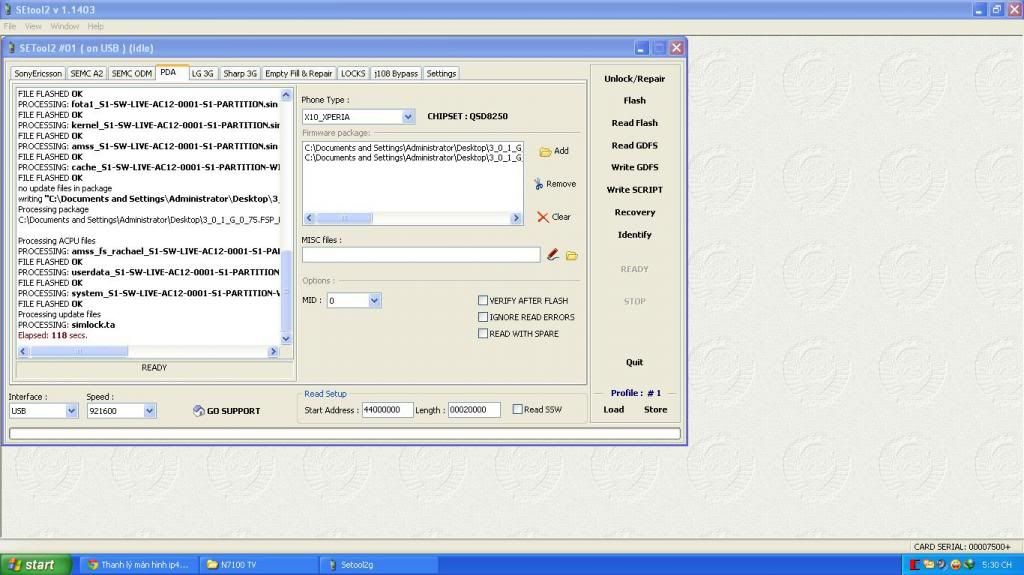Open the LOCKS tab
The height and width of the screenshot is (575, 1024).
click(x=353, y=74)
